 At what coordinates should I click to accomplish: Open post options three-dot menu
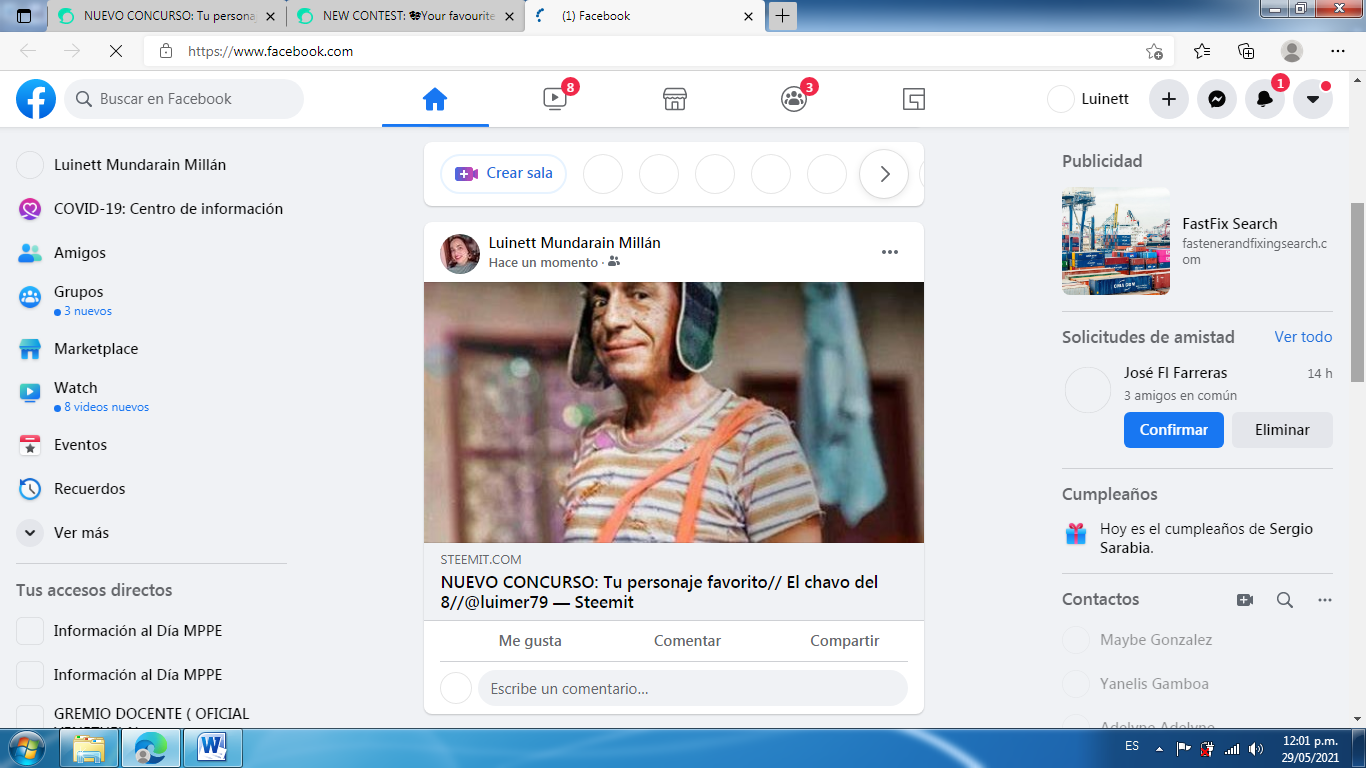tap(890, 252)
